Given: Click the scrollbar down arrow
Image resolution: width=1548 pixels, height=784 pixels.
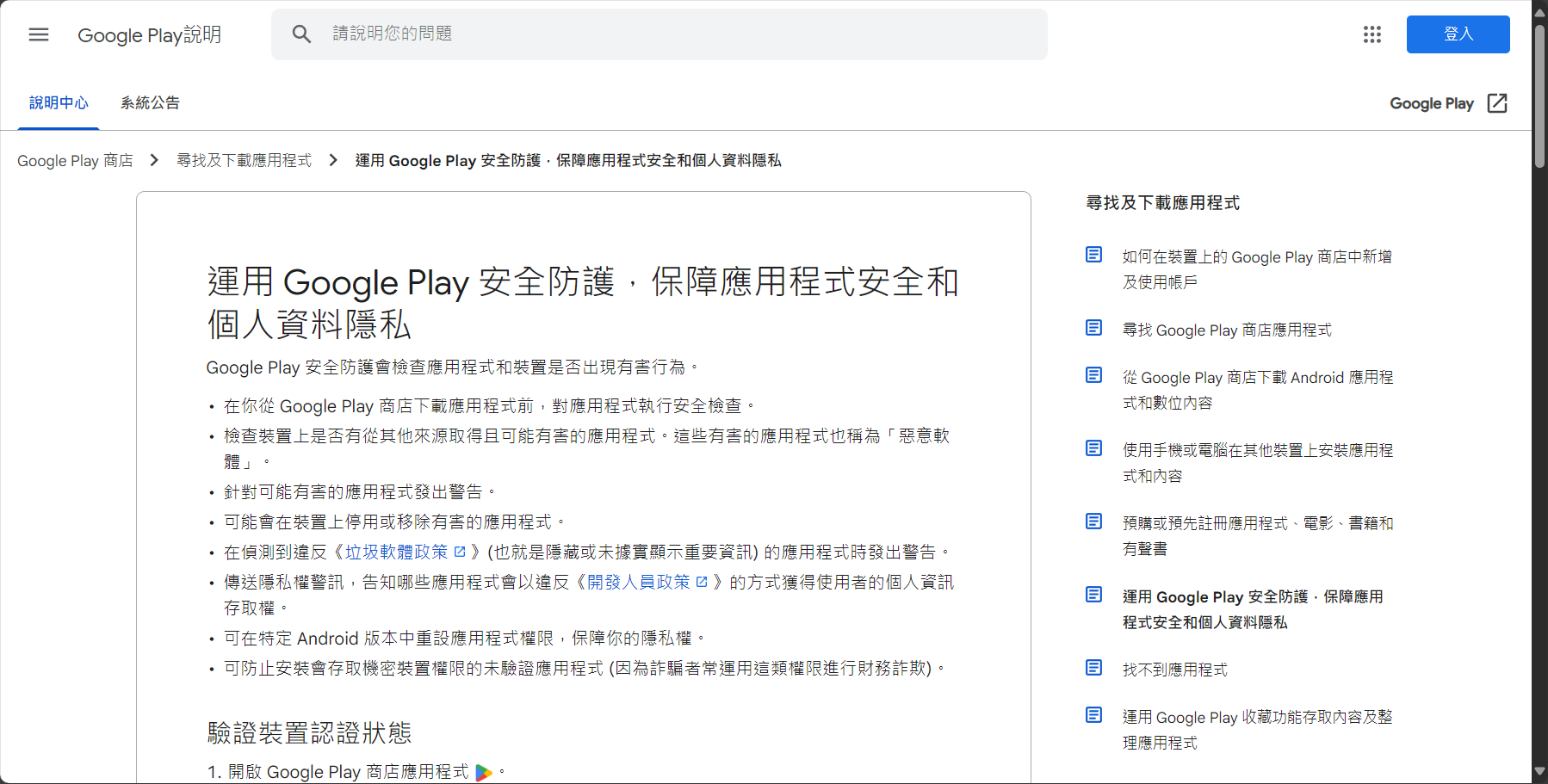Looking at the screenshot, I should click(1539, 772).
